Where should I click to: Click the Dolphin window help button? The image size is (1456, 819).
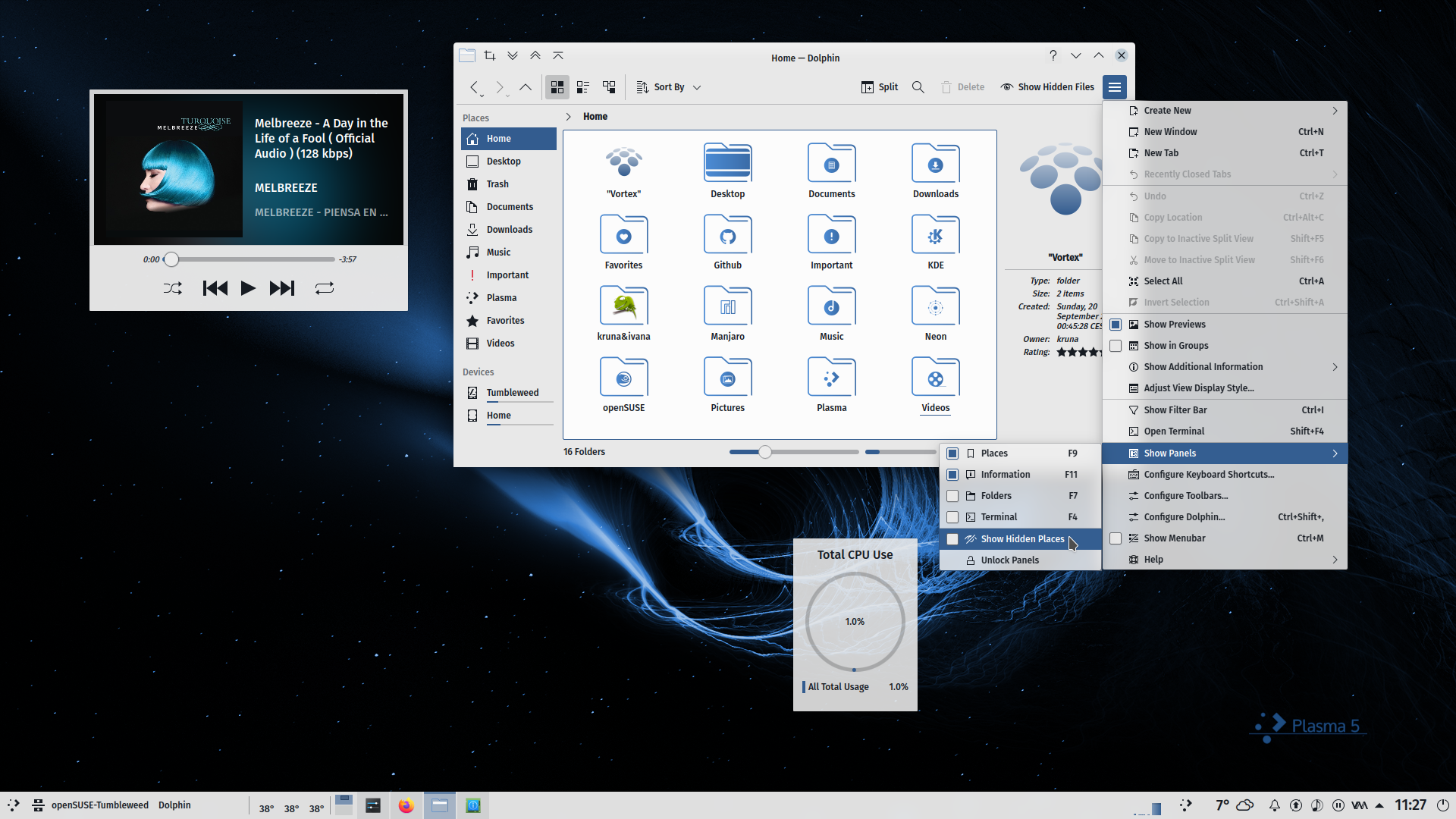pyautogui.click(x=1053, y=55)
